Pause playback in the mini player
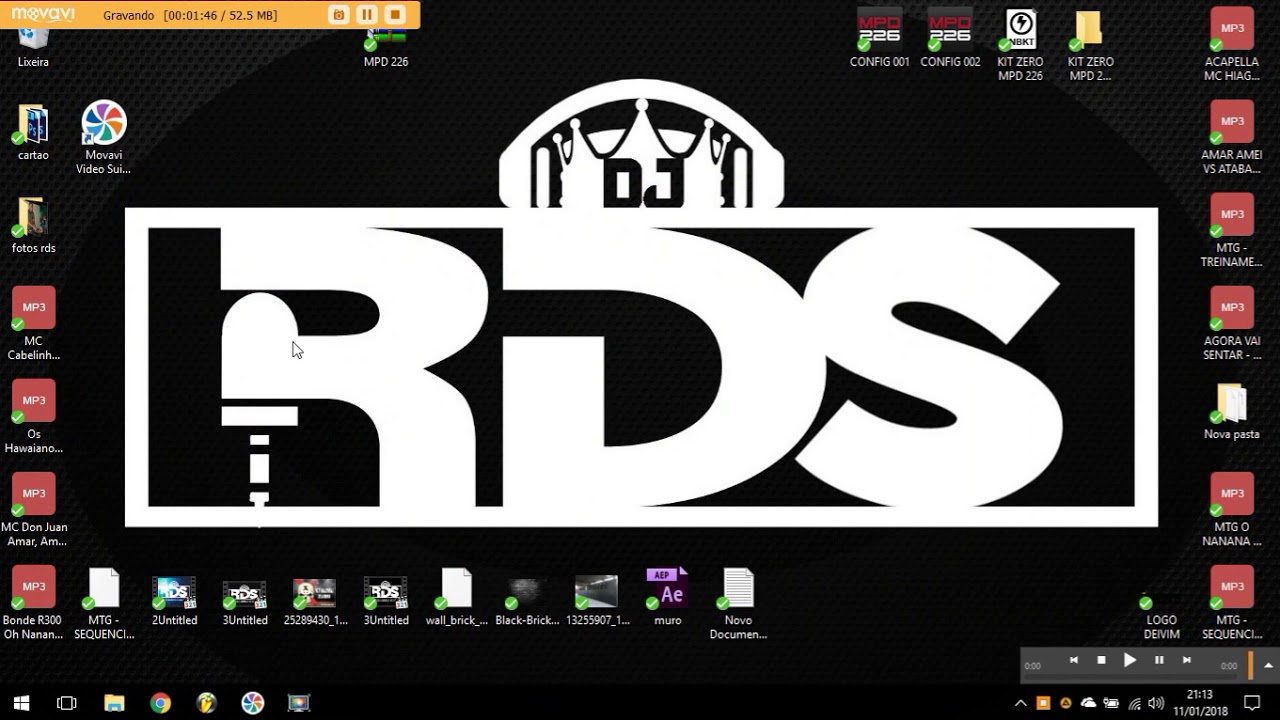Image resolution: width=1280 pixels, height=720 pixels. click(x=1159, y=660)
